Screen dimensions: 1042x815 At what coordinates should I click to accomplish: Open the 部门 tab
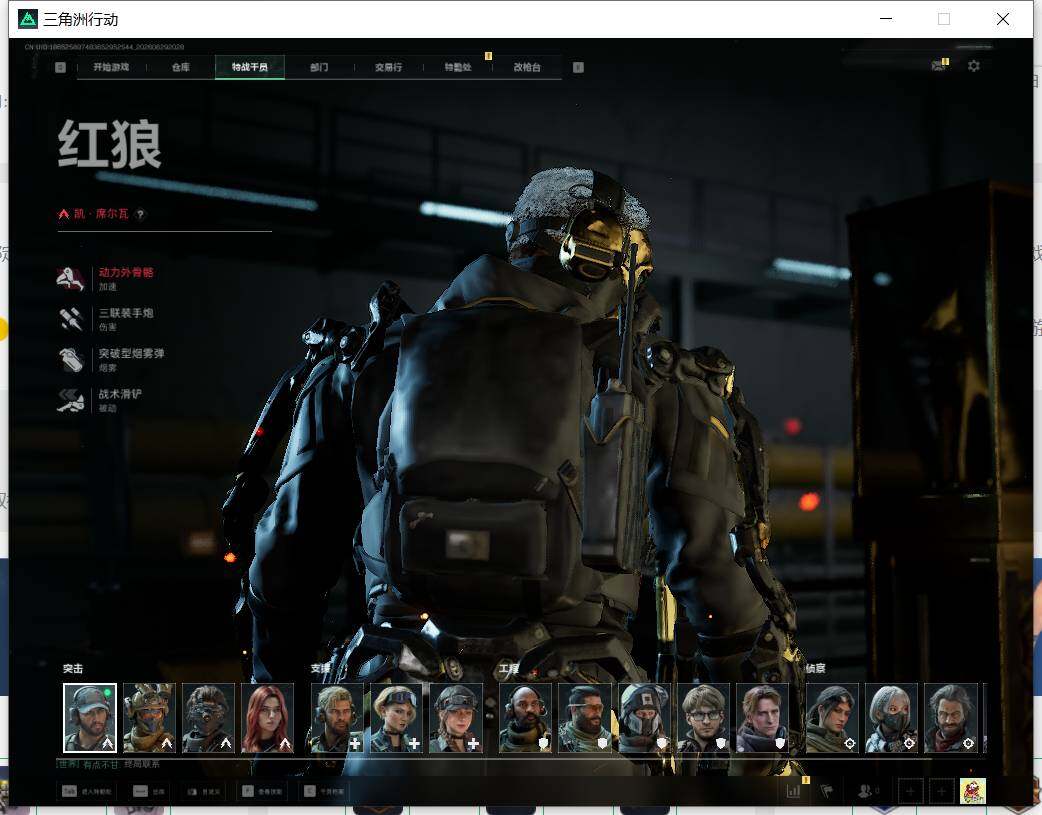(319, 67)
